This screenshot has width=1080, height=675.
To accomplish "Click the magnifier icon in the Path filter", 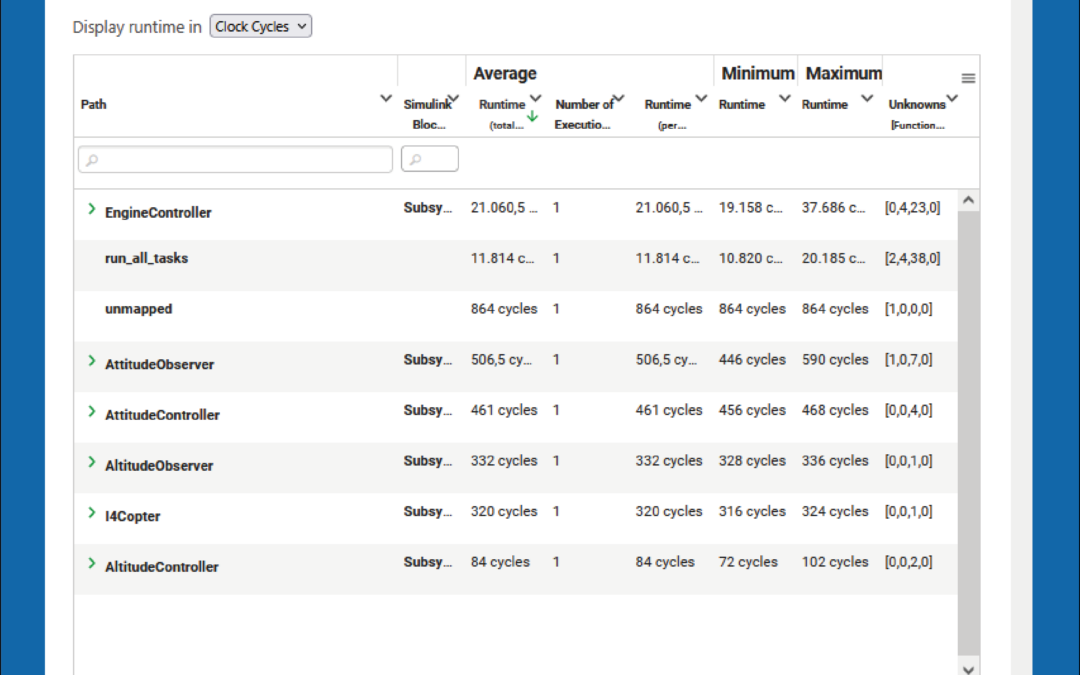I will pyautogui.click(x=92, y=159).
